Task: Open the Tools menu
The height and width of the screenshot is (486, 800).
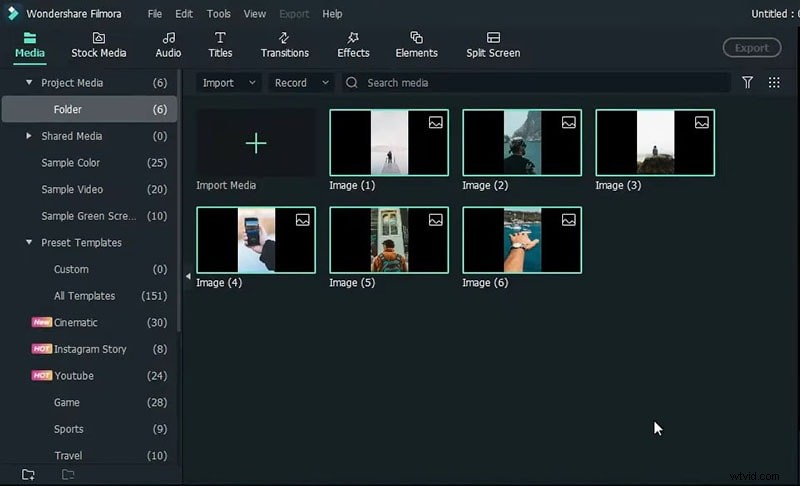Action: 218,14
